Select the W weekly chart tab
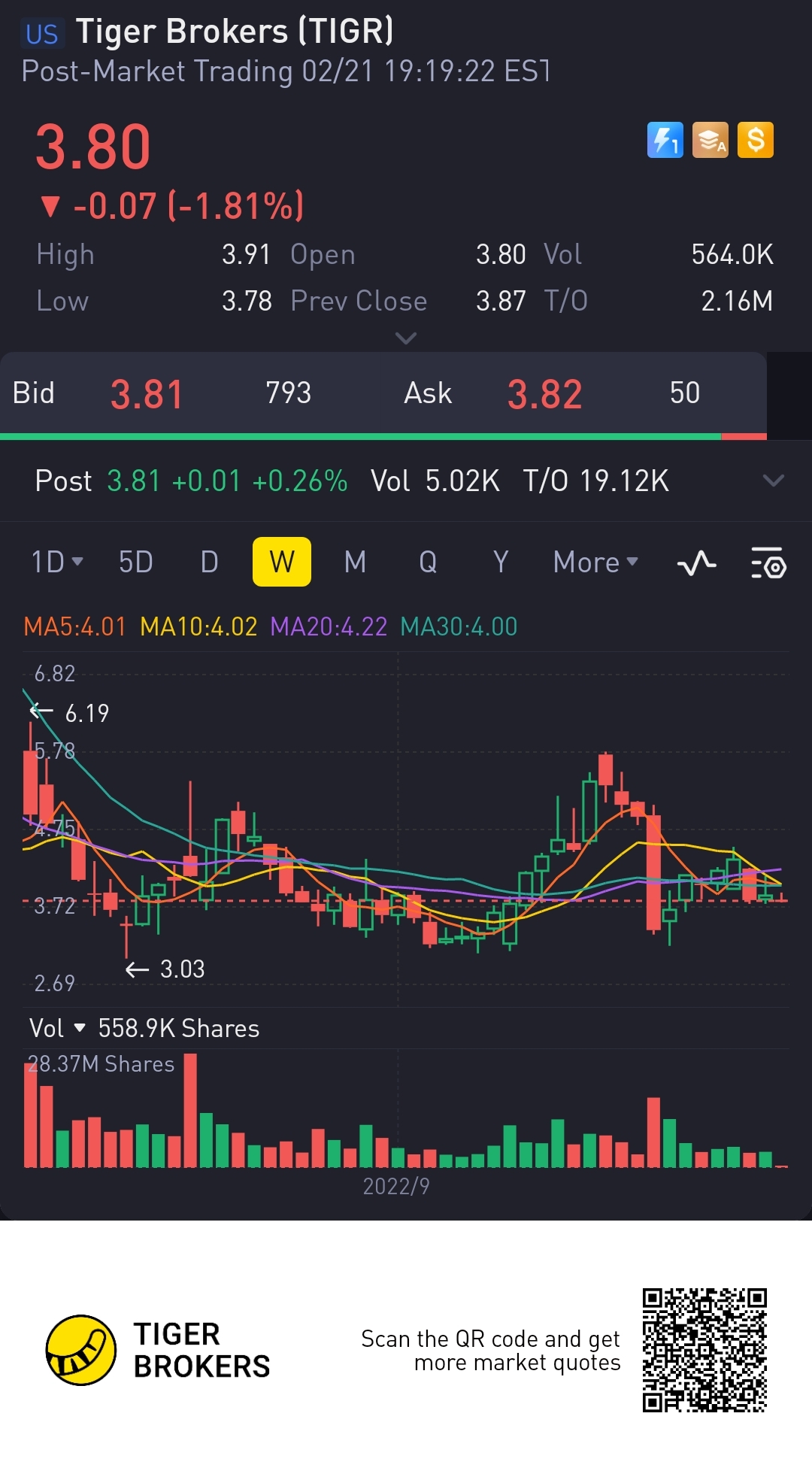The height and width of the screenshot is (1480, 812). (x=282, y=562)
